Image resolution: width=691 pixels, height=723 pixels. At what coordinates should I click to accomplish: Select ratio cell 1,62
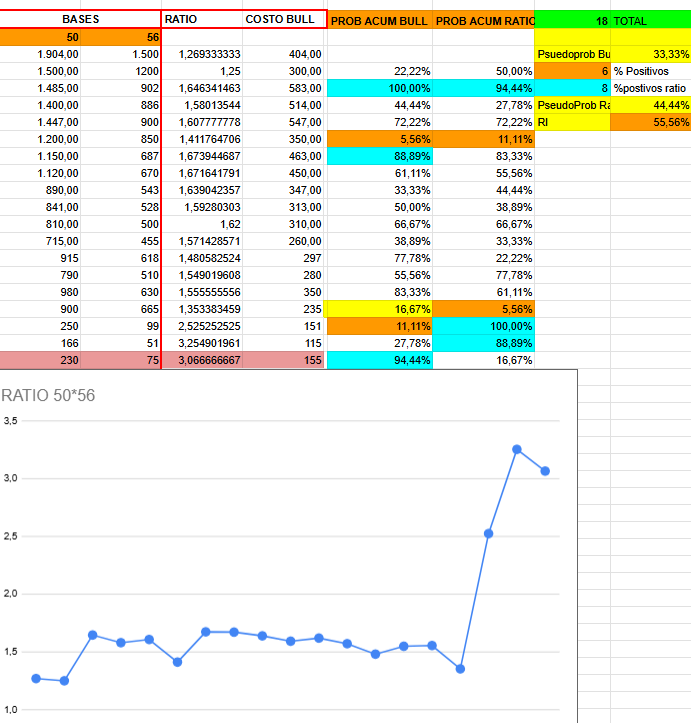coord(202,224)
